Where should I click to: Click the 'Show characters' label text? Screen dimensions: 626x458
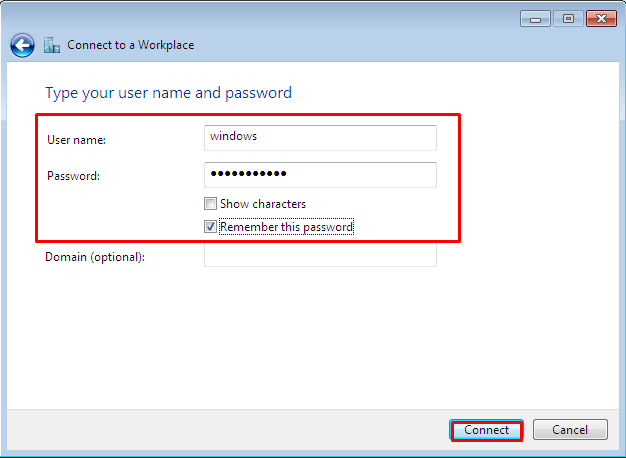[x=263, y=204]
